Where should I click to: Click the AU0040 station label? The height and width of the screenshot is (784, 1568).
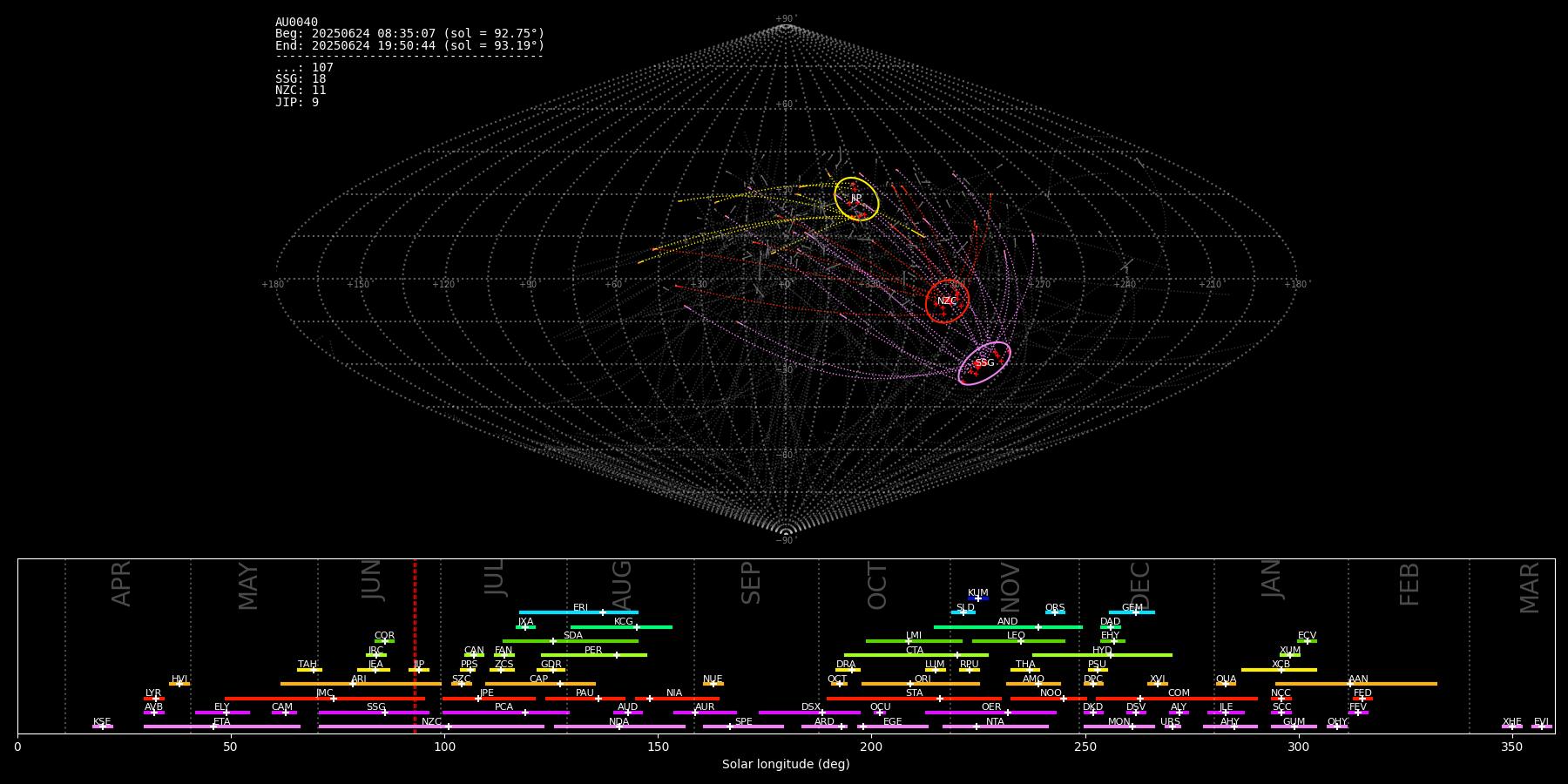pyautogui.click(x=296, y=22)
